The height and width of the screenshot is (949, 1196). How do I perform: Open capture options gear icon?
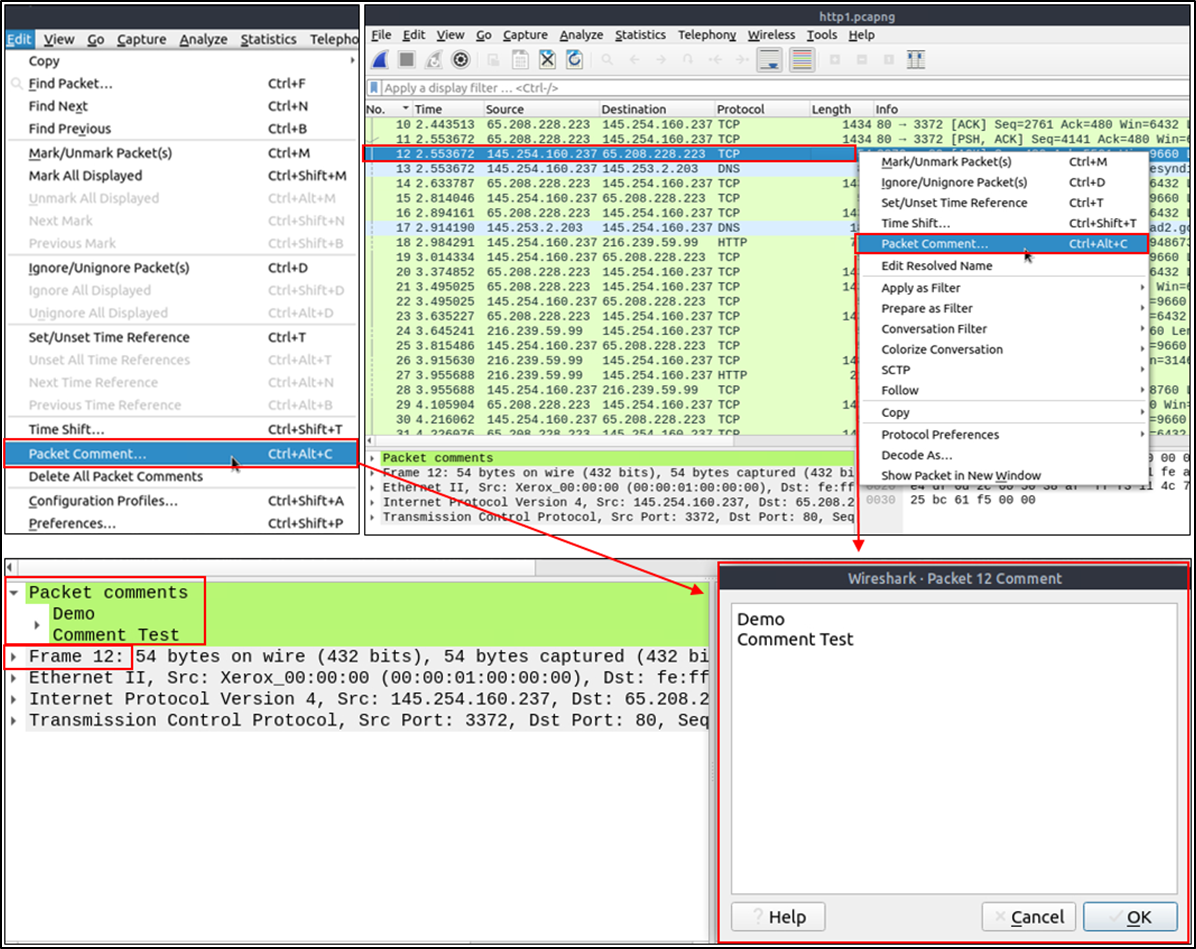(461, 60)
